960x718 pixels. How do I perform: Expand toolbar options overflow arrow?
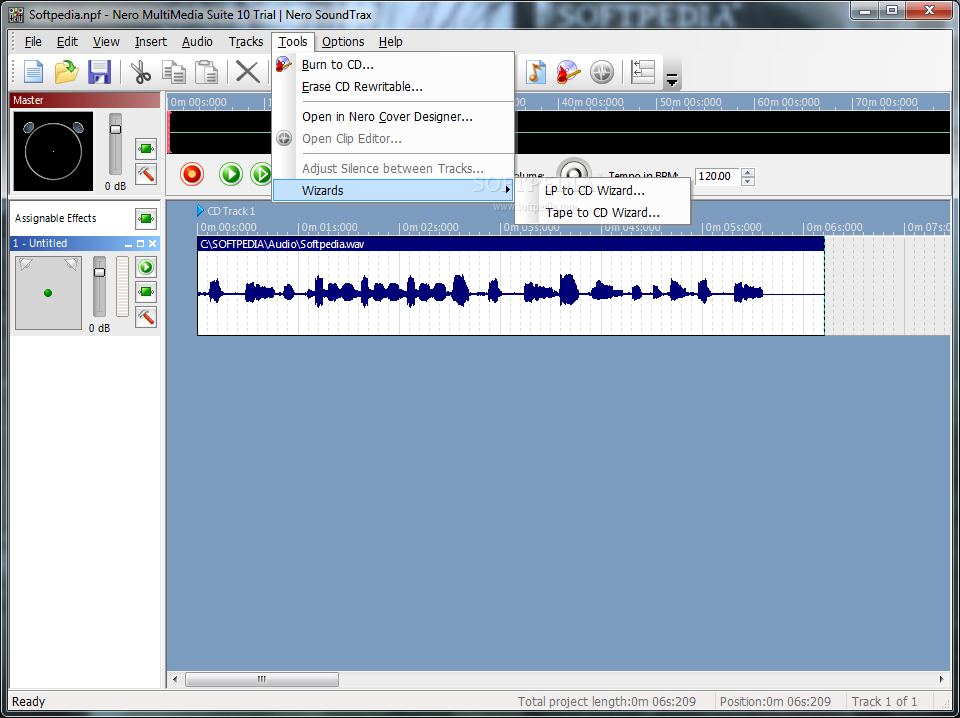point(672,80)
